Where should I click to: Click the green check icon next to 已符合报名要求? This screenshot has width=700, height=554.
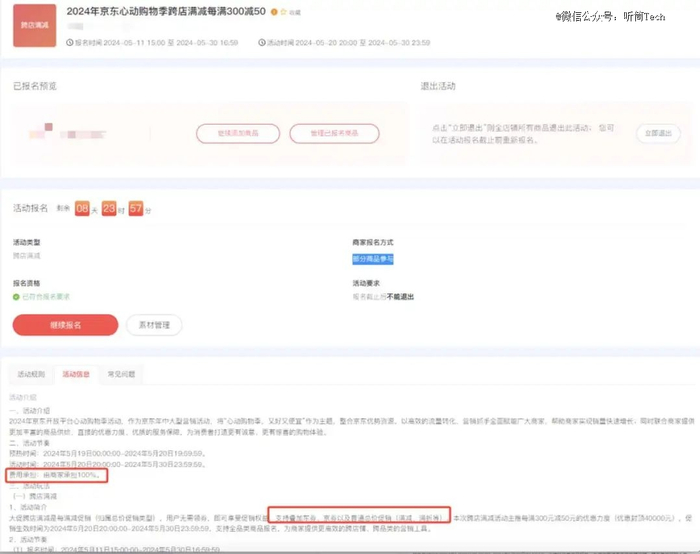point(16,297)
